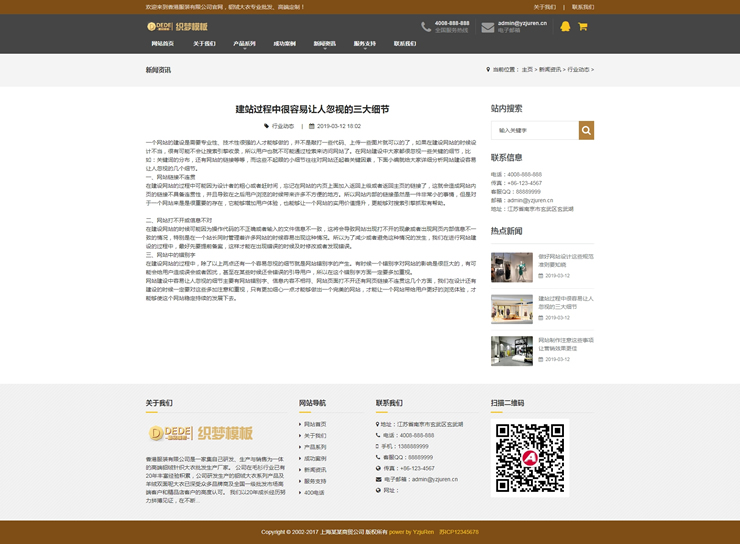Expand the 新闻资讯 navigation dropdown
The image size is (740, 544).
(x=324, y=44)
